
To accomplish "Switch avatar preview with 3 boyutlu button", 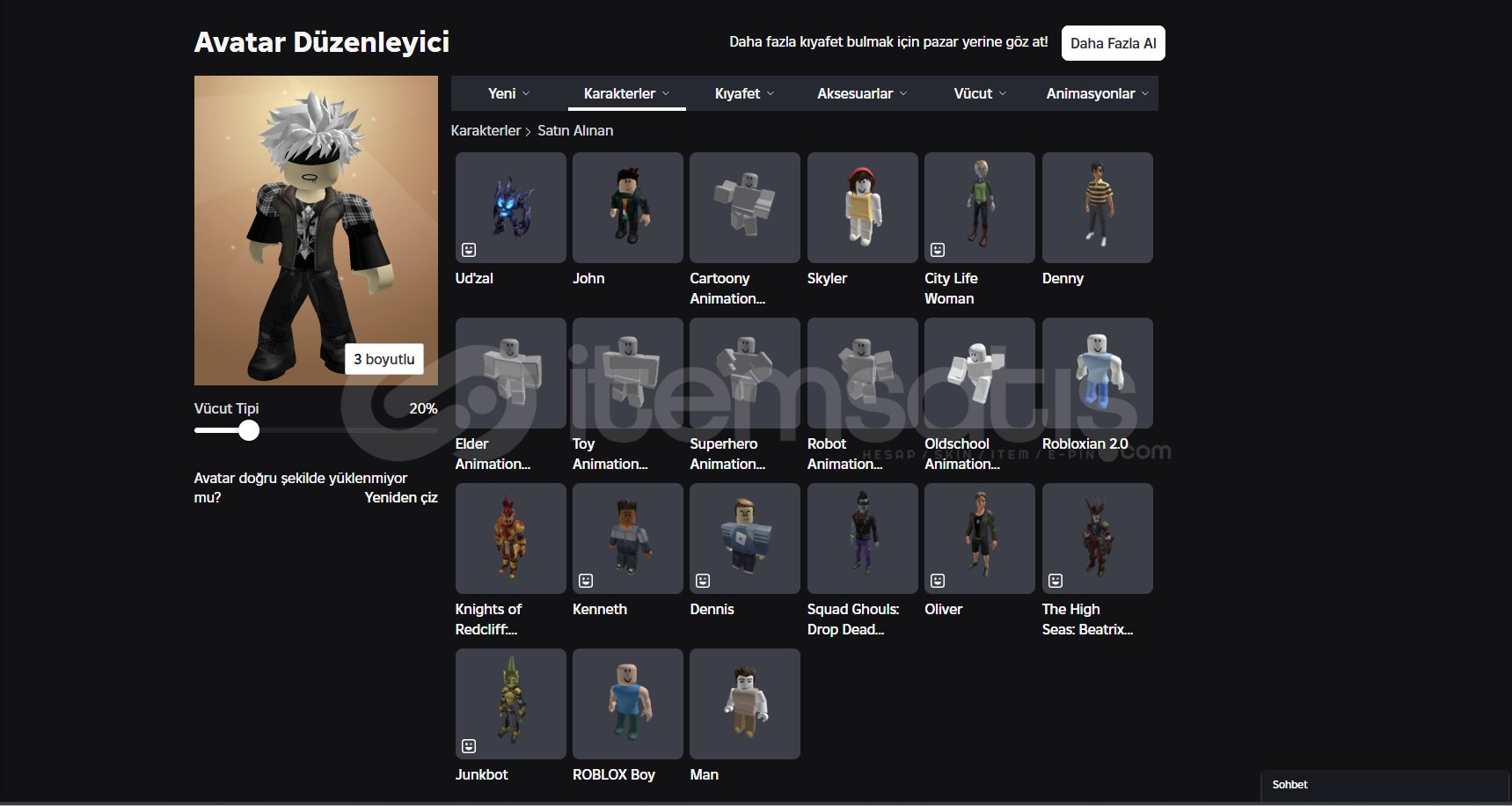I will tap(384, 359).
